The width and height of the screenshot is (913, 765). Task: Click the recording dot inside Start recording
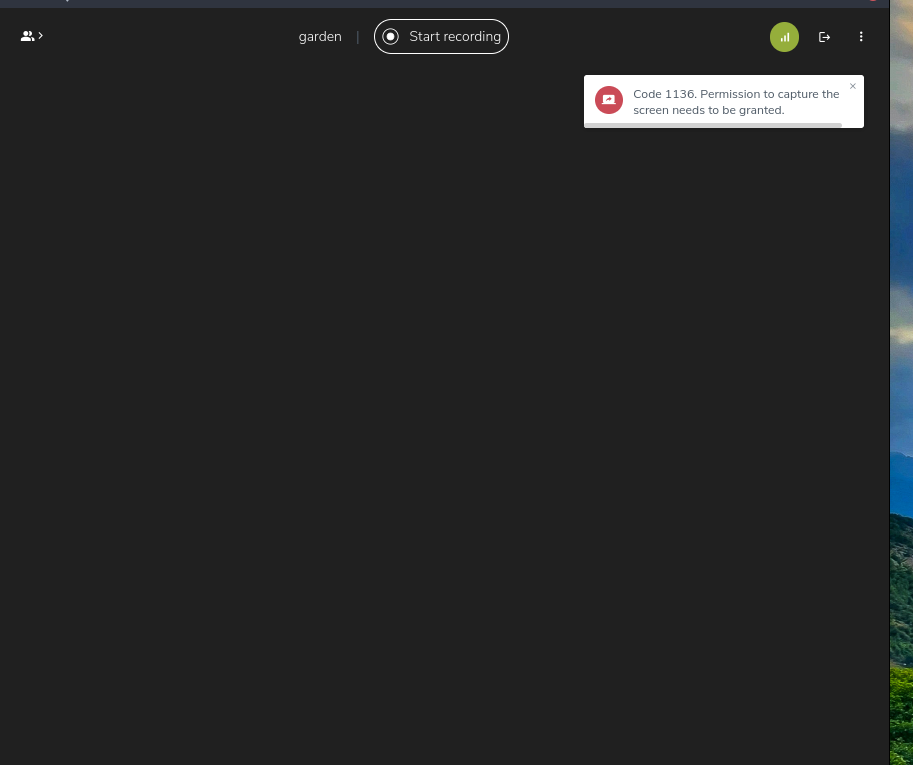[390, 36]
